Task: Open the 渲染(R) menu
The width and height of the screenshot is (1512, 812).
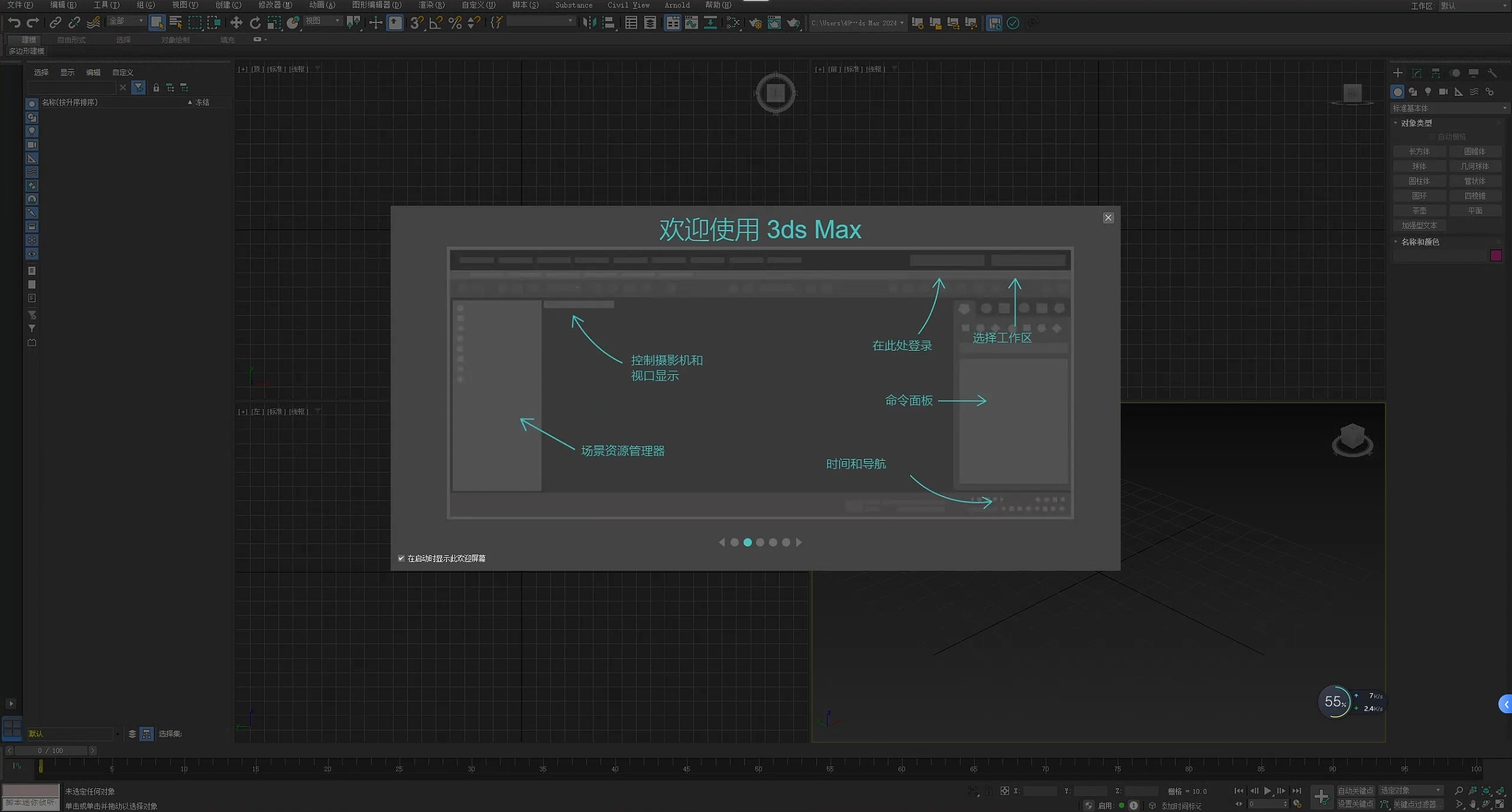Action: point(431,5)
